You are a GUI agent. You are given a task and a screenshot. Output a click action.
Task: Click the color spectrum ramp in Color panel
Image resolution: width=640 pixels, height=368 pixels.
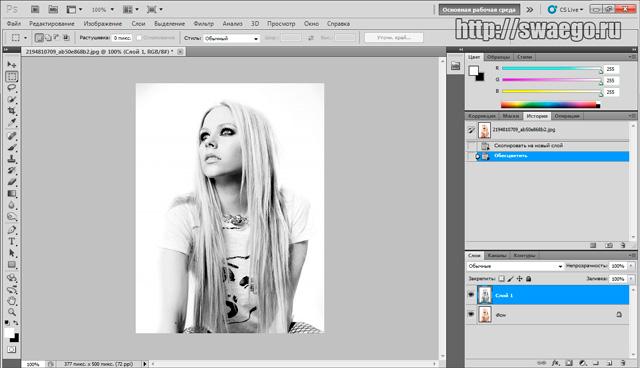click(550, 105)
